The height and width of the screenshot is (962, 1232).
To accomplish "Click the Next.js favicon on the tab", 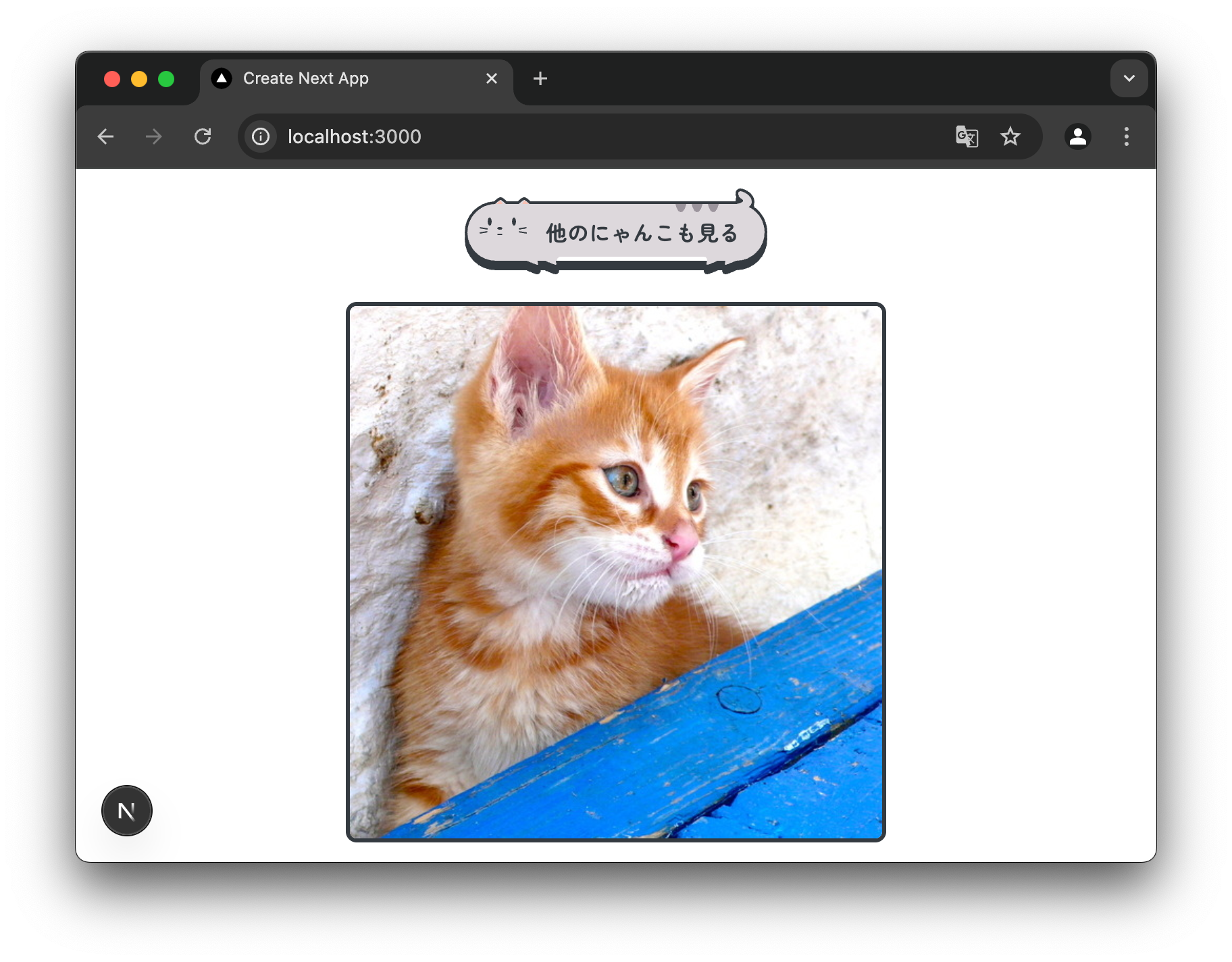I will 223,78.
